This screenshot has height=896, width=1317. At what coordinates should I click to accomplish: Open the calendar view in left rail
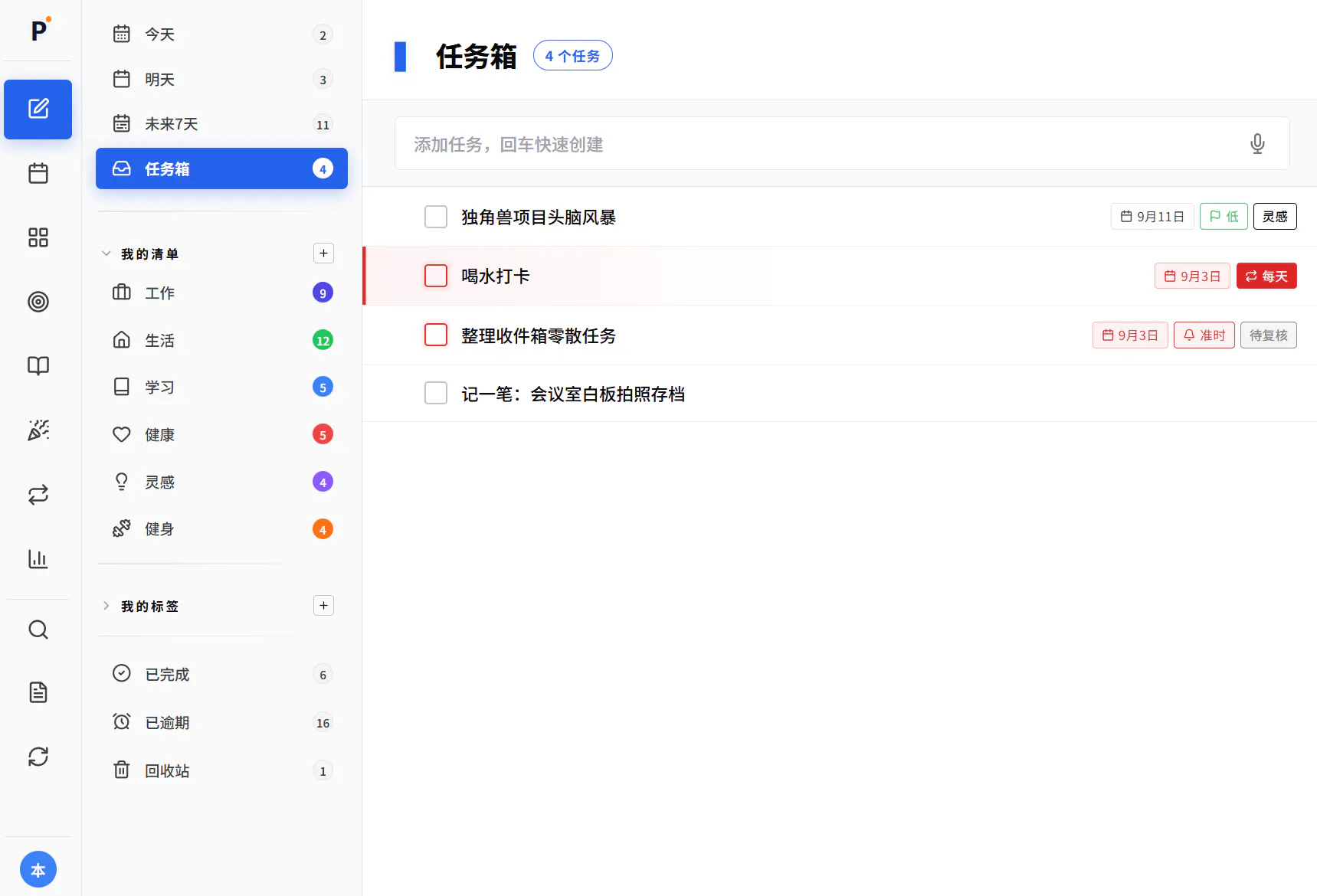(x=38, y=173)
